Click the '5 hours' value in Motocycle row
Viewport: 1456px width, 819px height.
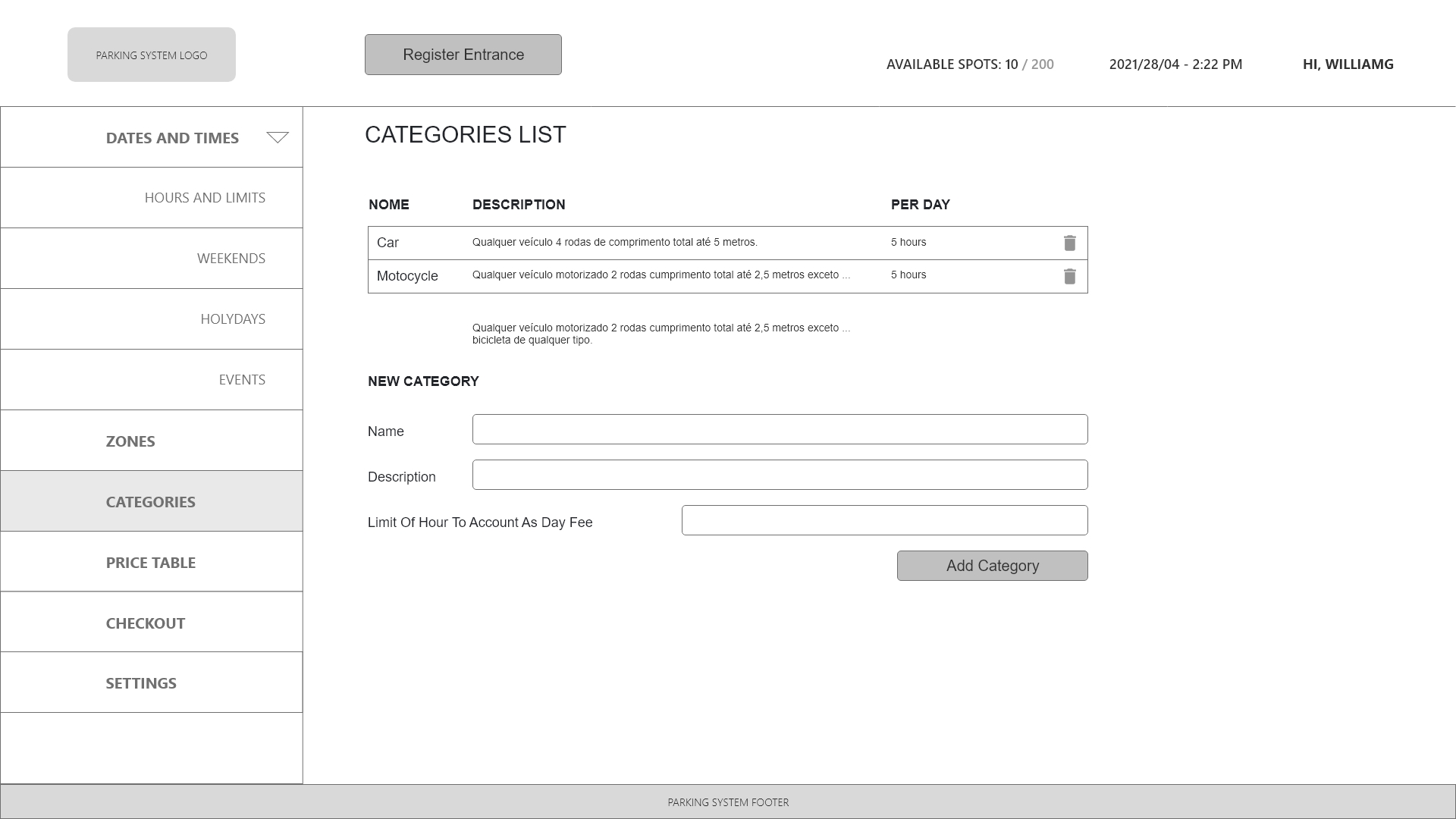point(908,275)
